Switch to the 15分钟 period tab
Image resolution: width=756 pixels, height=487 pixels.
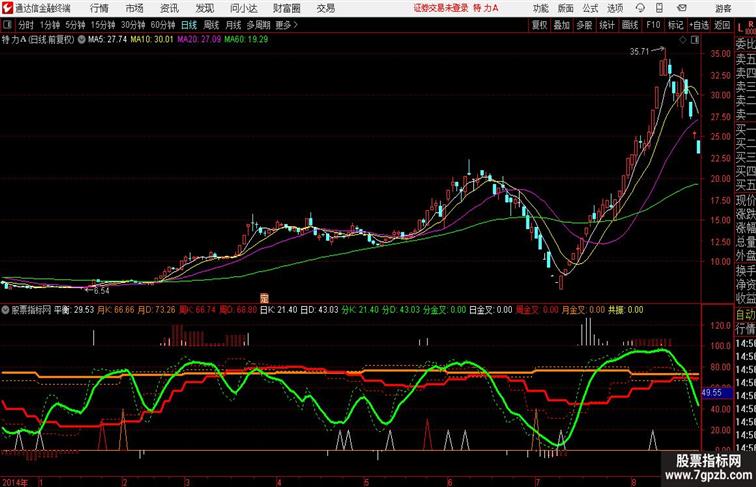pyautogui.click(x=103, y=25)
